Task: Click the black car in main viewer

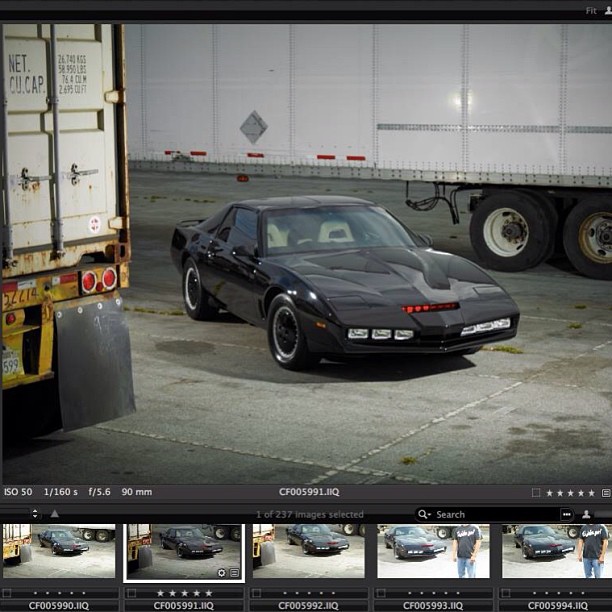Action: (345, 282)
